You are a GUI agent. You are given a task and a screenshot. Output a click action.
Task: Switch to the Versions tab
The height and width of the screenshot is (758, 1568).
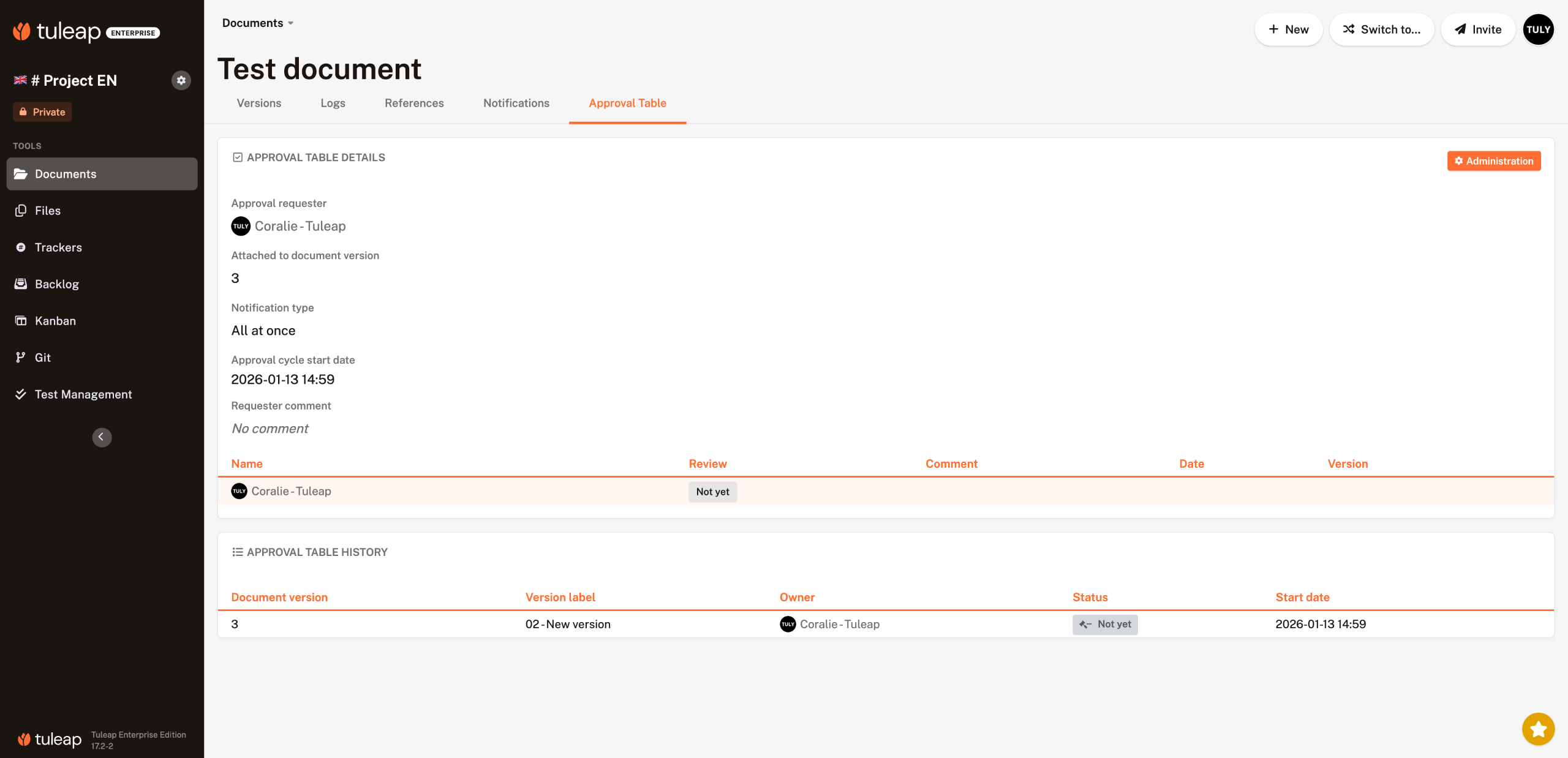click(x=258, y=103)
